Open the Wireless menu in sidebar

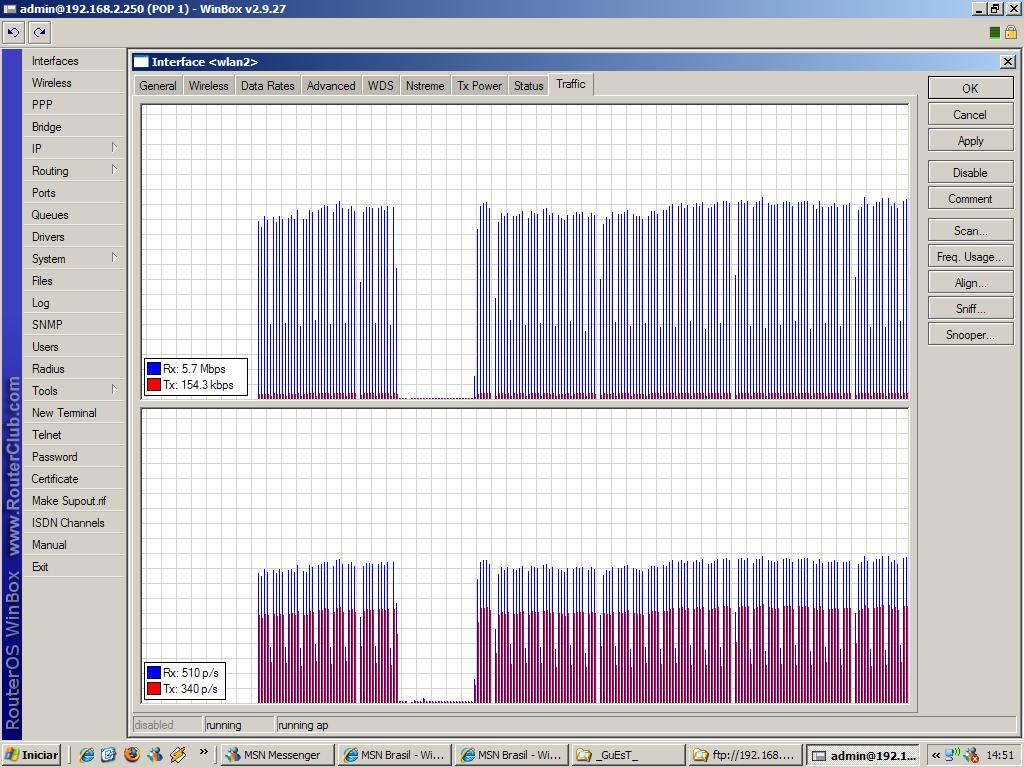click(x=51, y=83)
